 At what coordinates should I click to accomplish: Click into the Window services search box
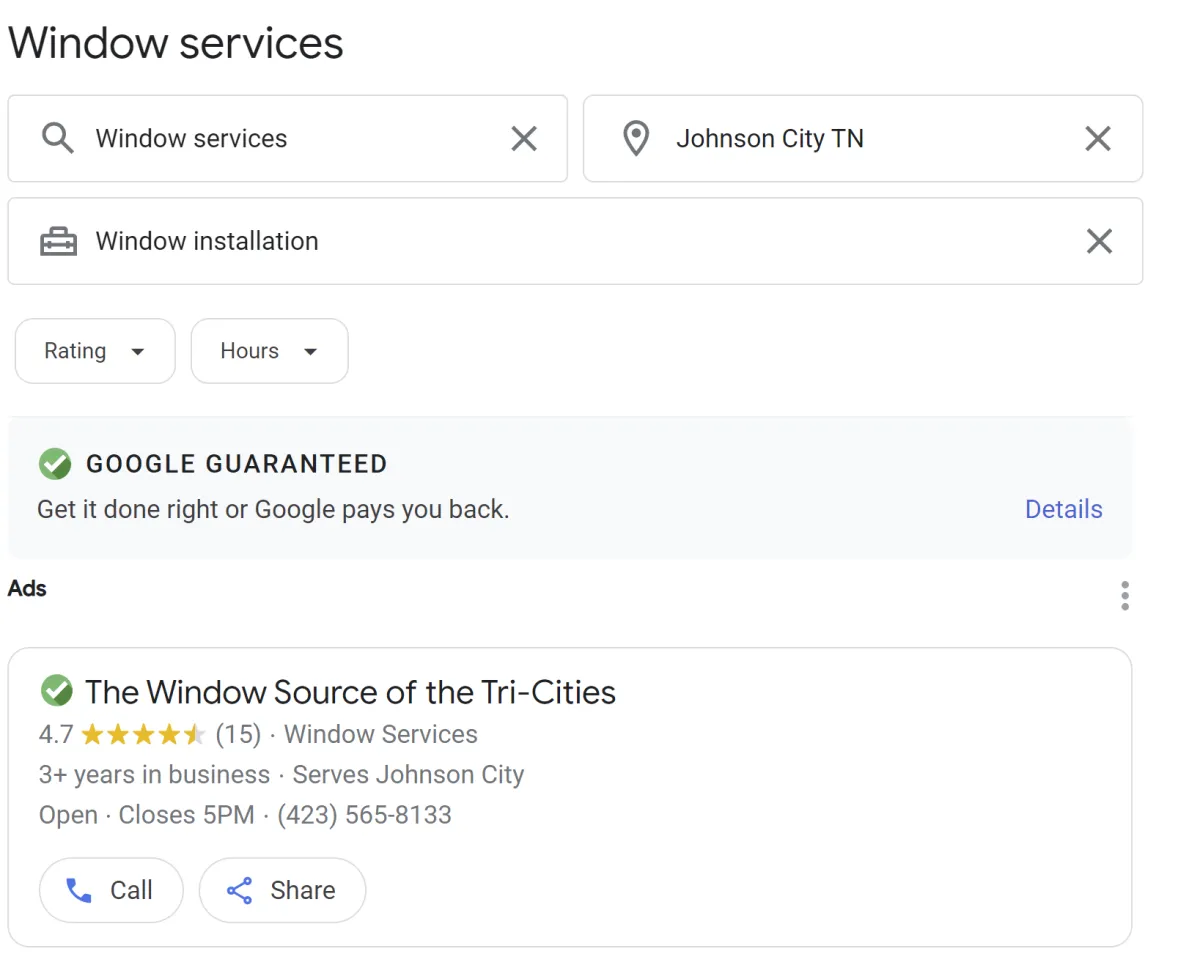(x=290, y=139)
